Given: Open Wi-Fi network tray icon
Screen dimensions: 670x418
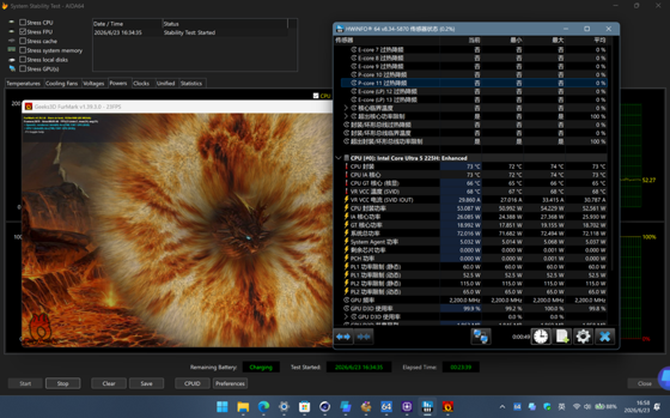Looking at the screenshot, I should (x=576, y=406).
